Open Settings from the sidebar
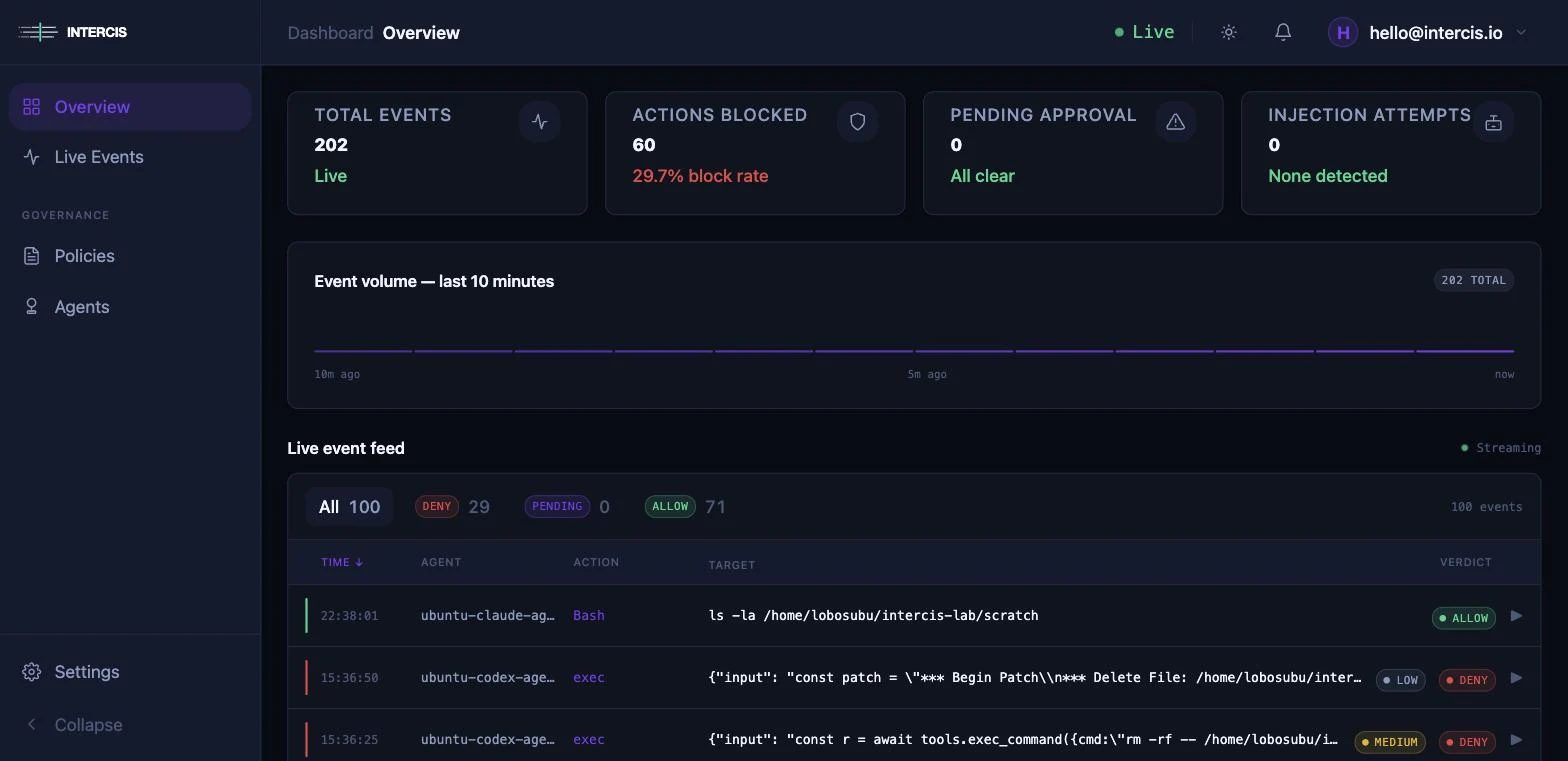 click(x=130, y=672)
